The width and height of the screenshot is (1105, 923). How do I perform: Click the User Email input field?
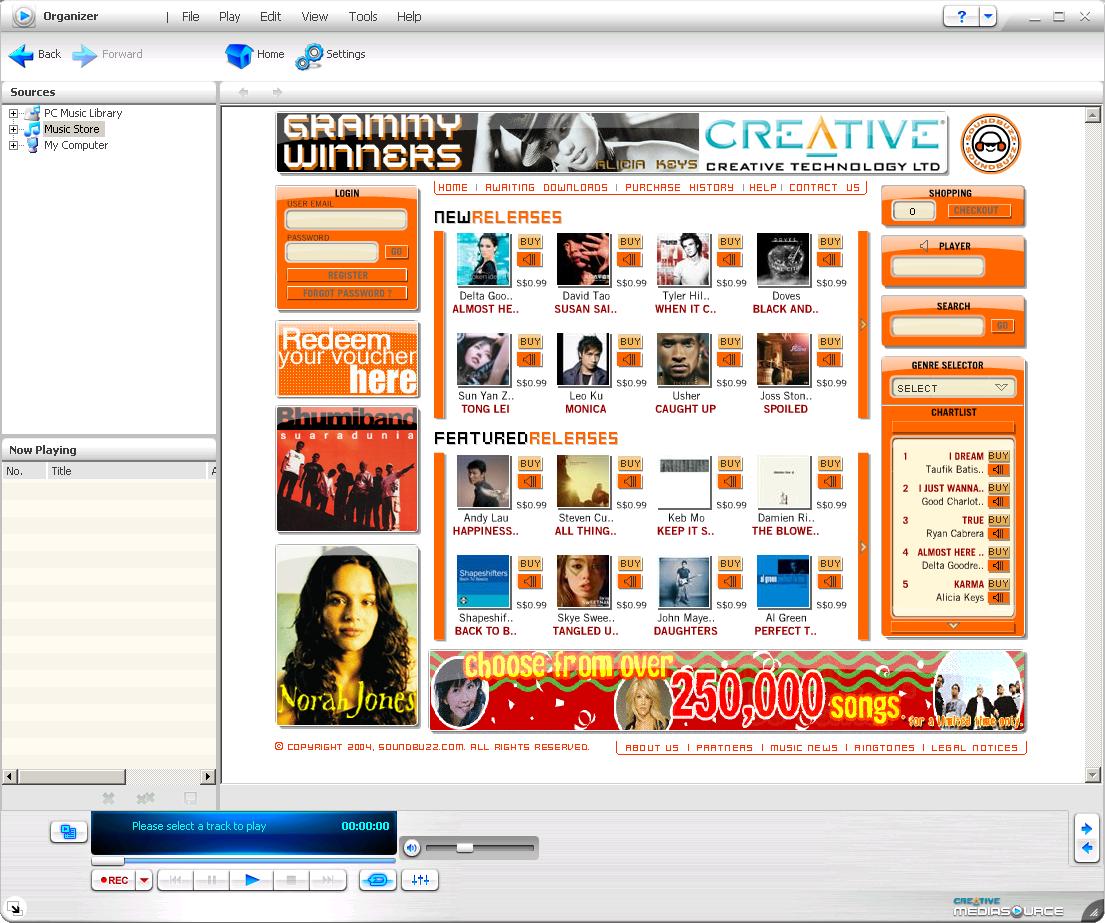point(346,219)
